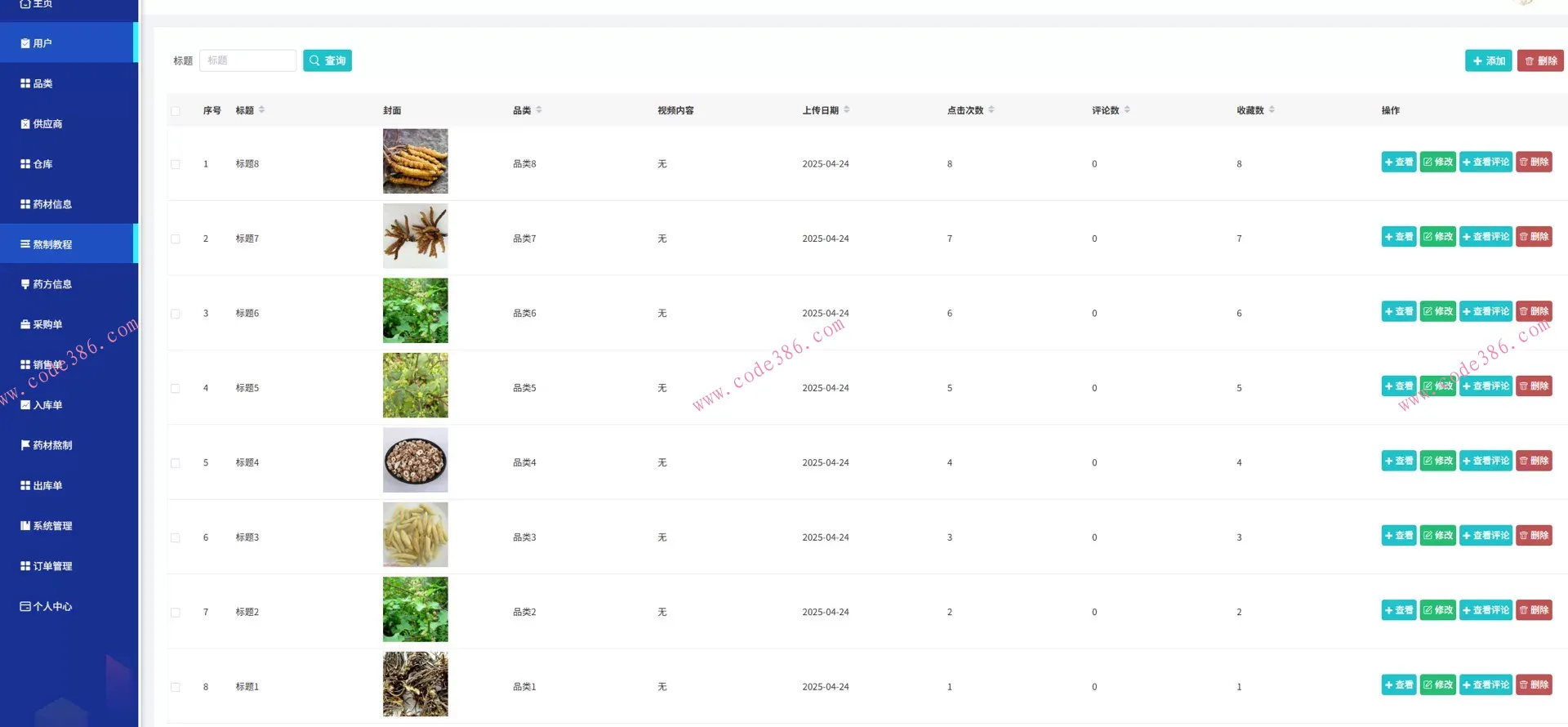Click the trash icon on top 删除 button
Screen dimensions: 1568x727
pos(1530,61)
